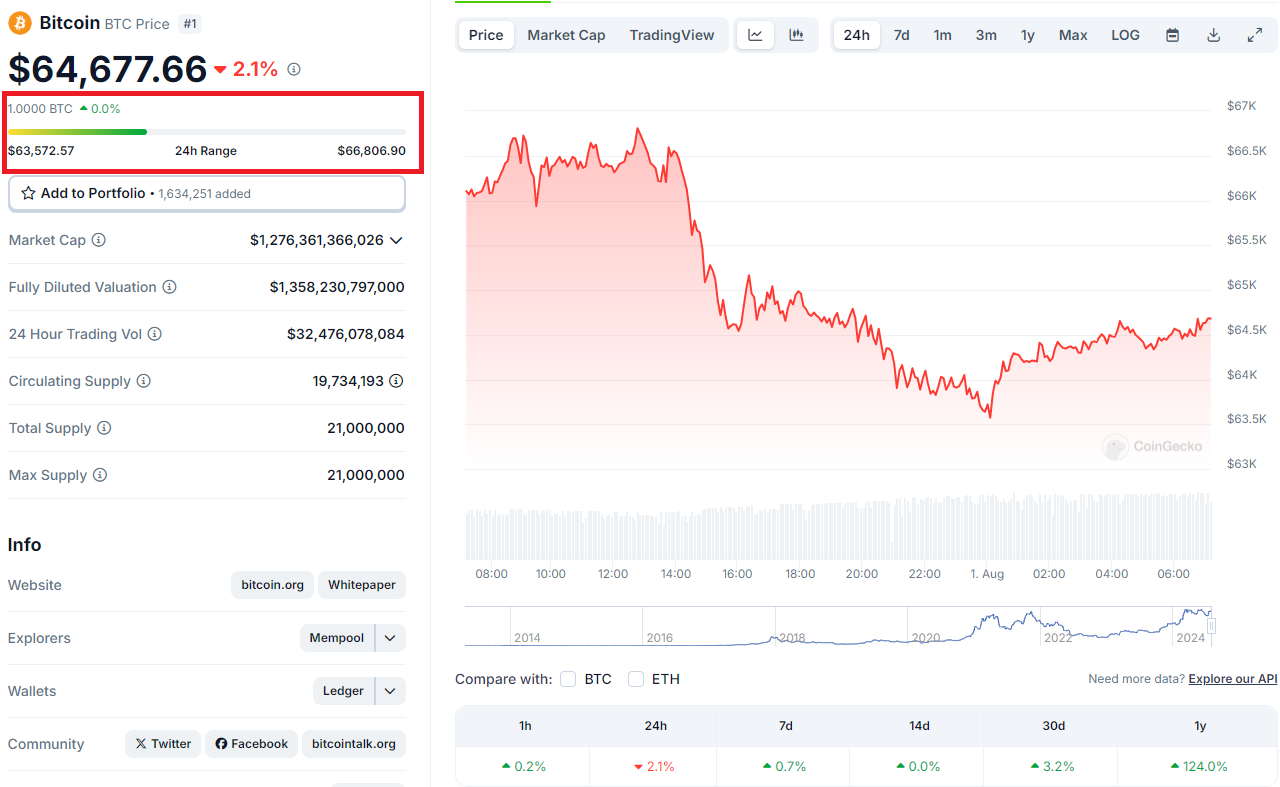Select the Market Cap chart tab
This screenshot has height=787, width=1280.
566,35
